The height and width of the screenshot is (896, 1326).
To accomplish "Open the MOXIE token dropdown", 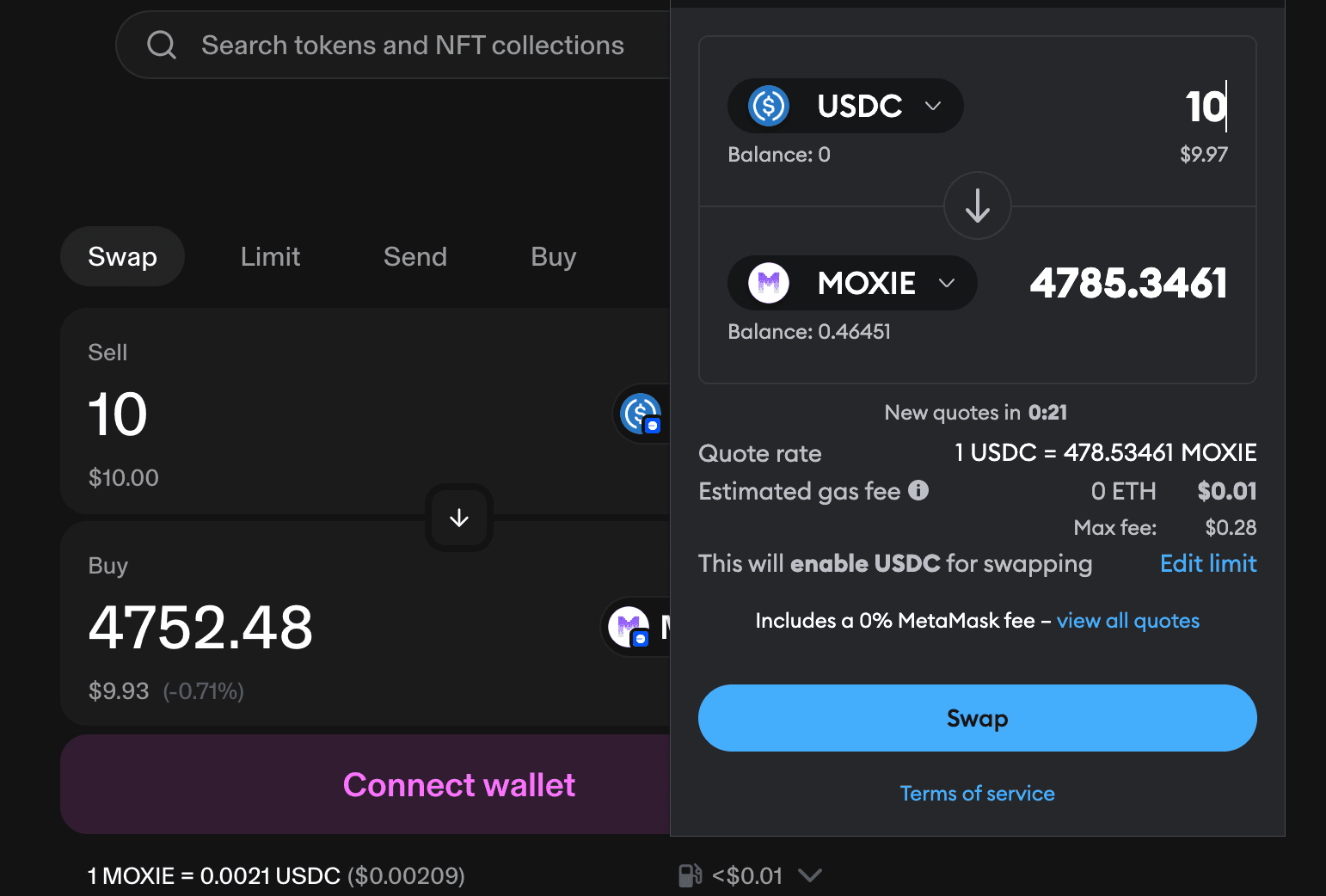I will (x=947, y=283).
